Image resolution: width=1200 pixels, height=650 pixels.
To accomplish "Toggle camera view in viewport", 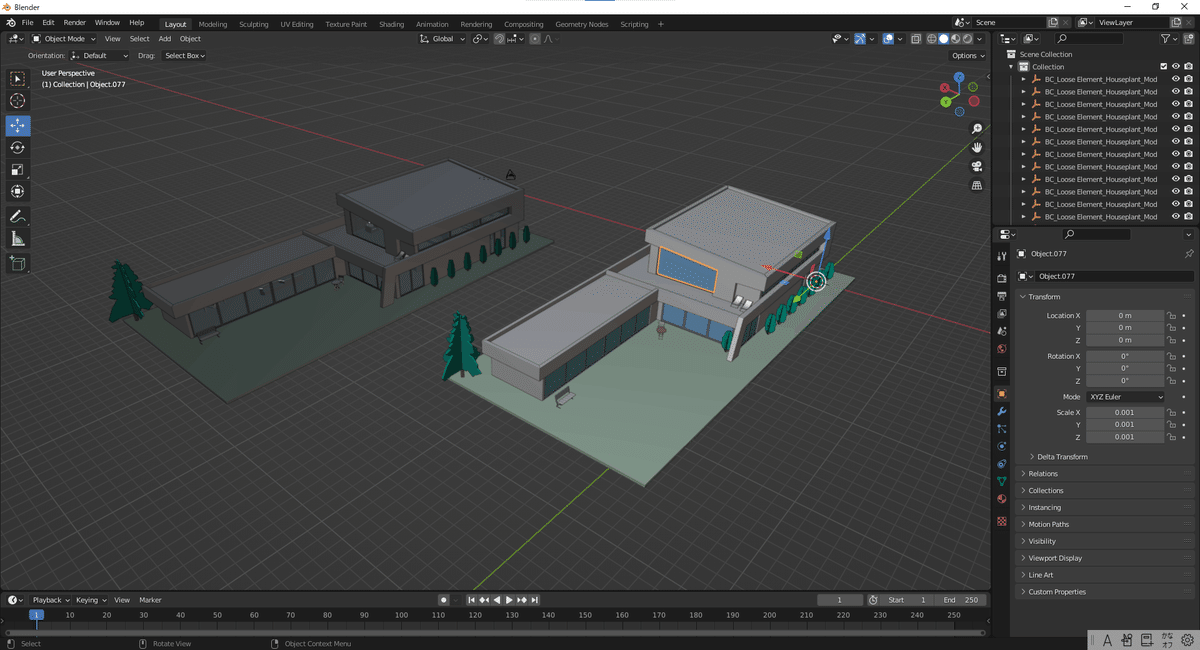I will 977,166.
